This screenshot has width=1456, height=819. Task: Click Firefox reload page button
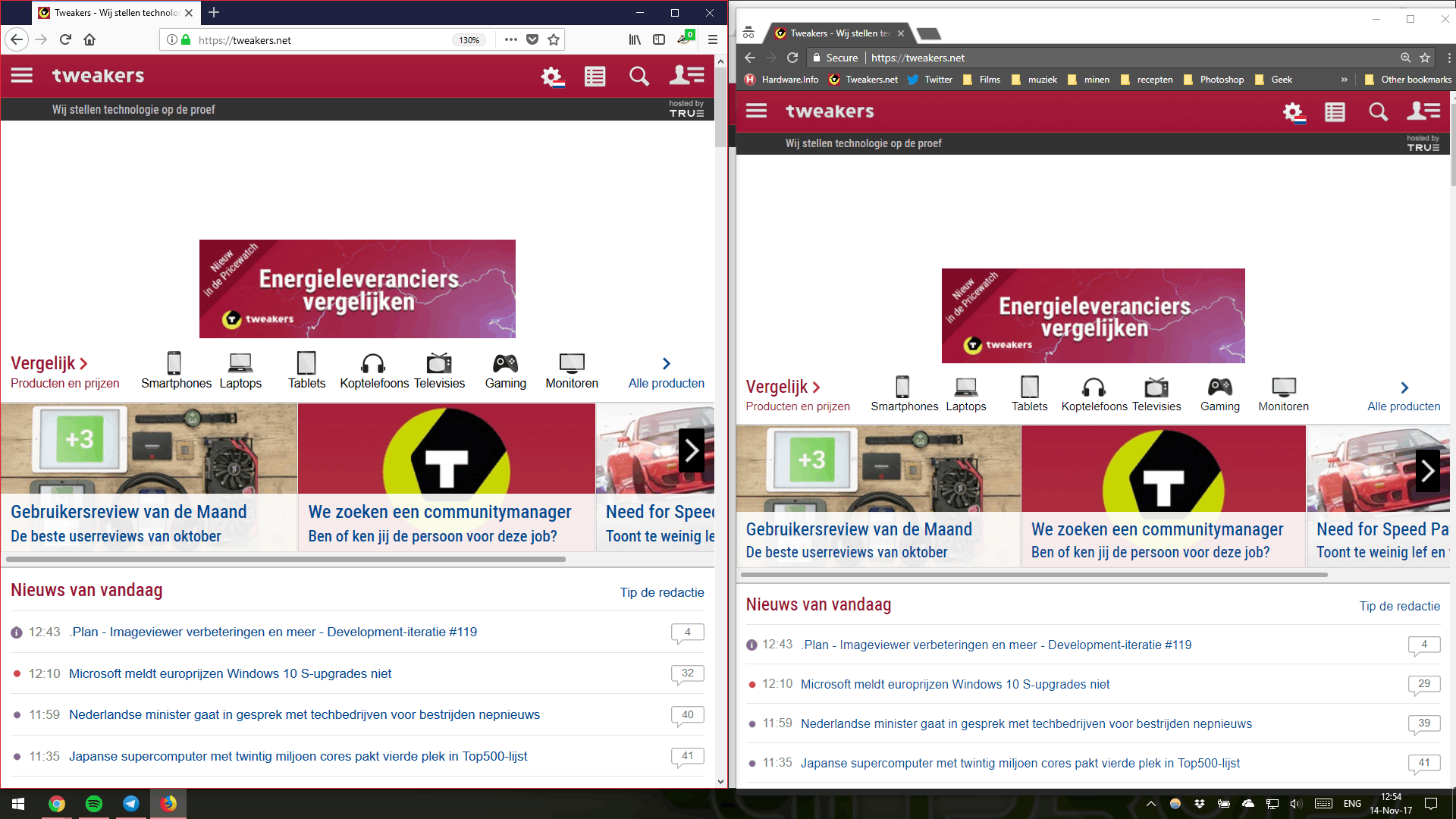pyautogui.click(x=65, y=40)
